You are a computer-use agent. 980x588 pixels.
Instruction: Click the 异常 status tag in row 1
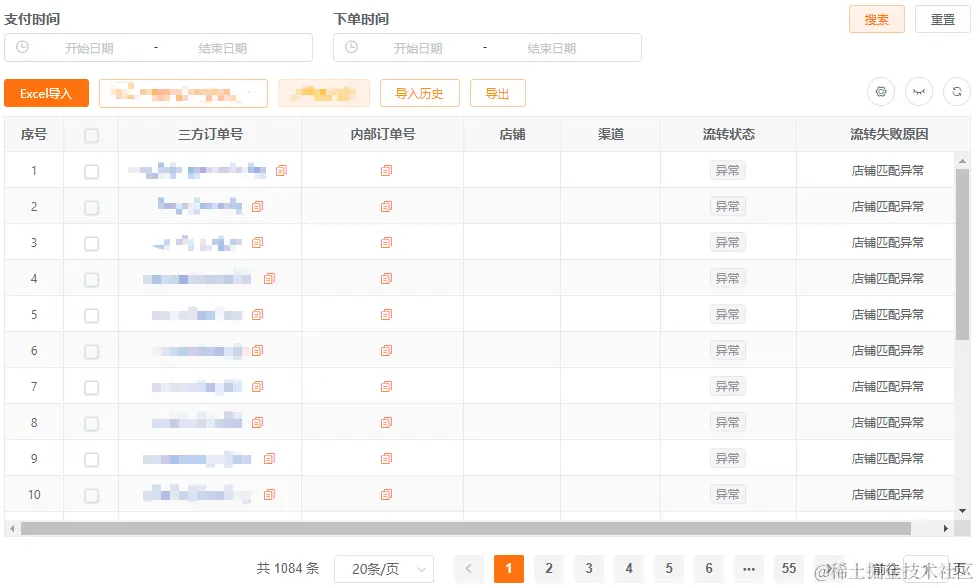pyautogui.click(x=728, y=170)
